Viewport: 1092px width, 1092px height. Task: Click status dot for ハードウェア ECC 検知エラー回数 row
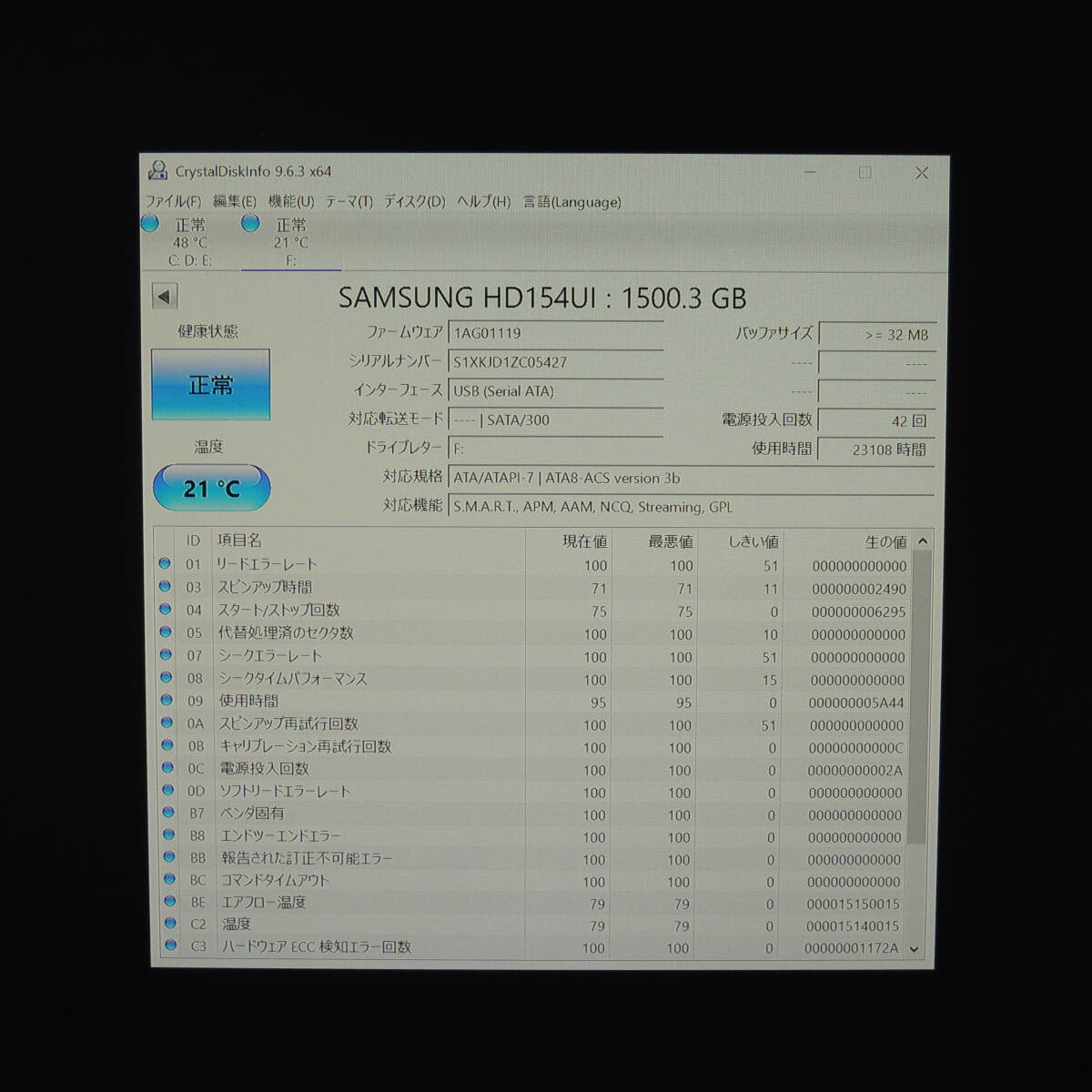click(x=171, y=945)
